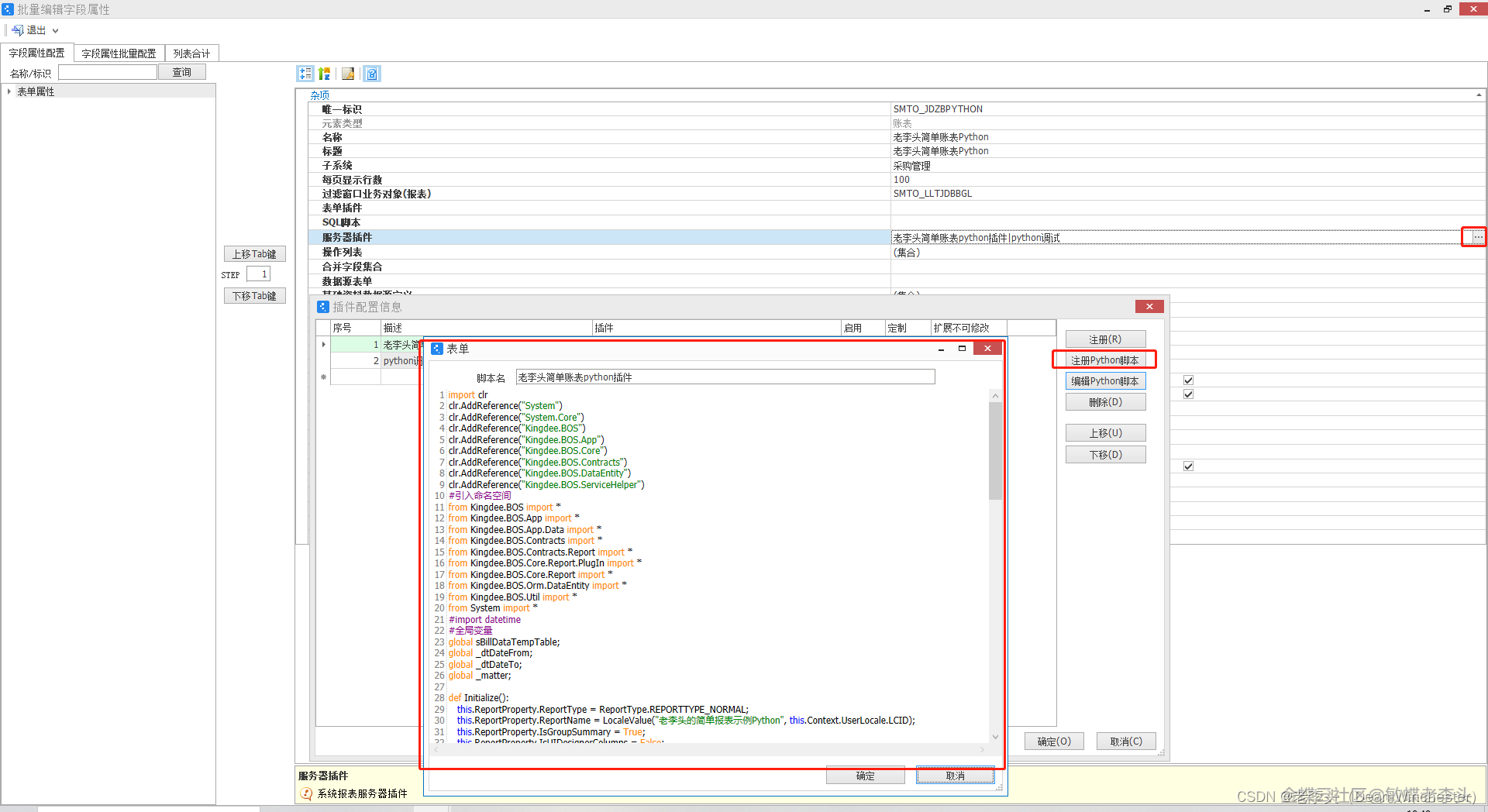
Task: Switch to the 字段属性配置 tab
Action: (36, 53)
